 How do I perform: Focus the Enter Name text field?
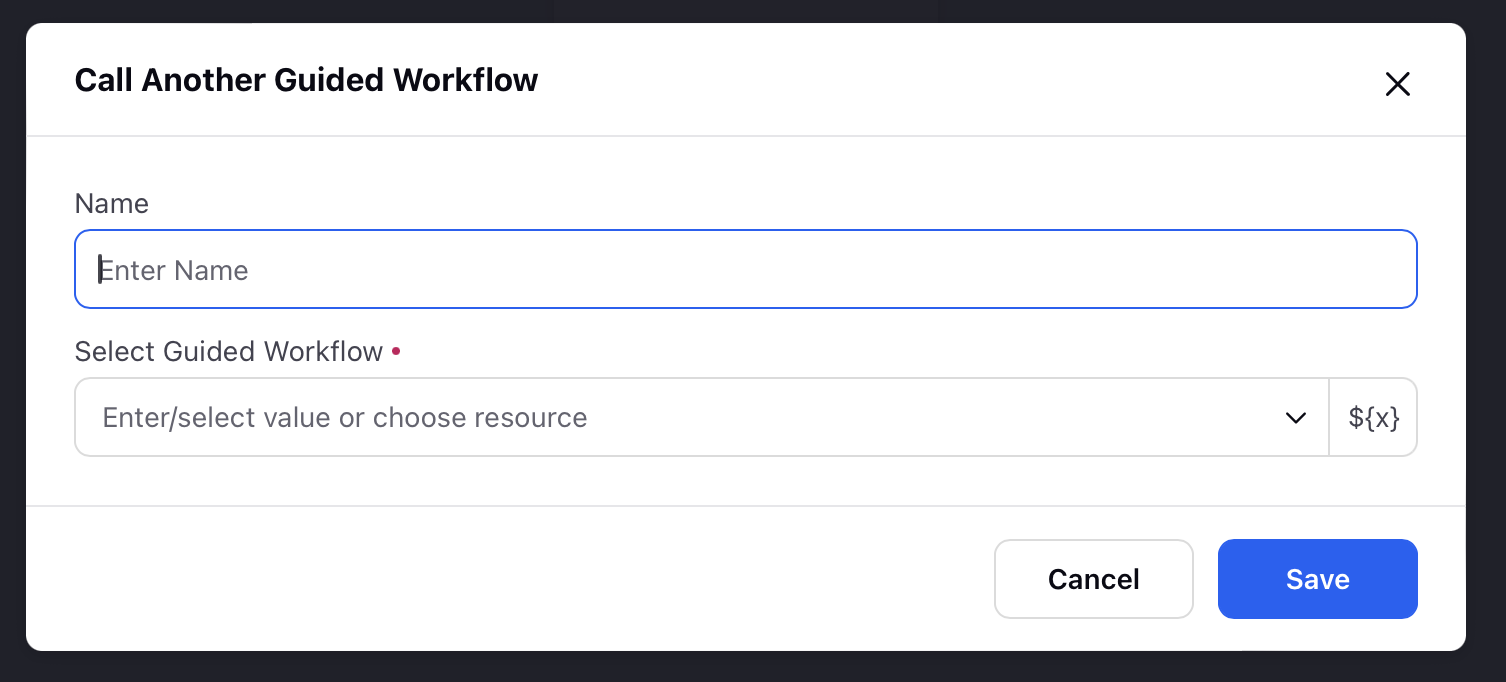point(746,269)
